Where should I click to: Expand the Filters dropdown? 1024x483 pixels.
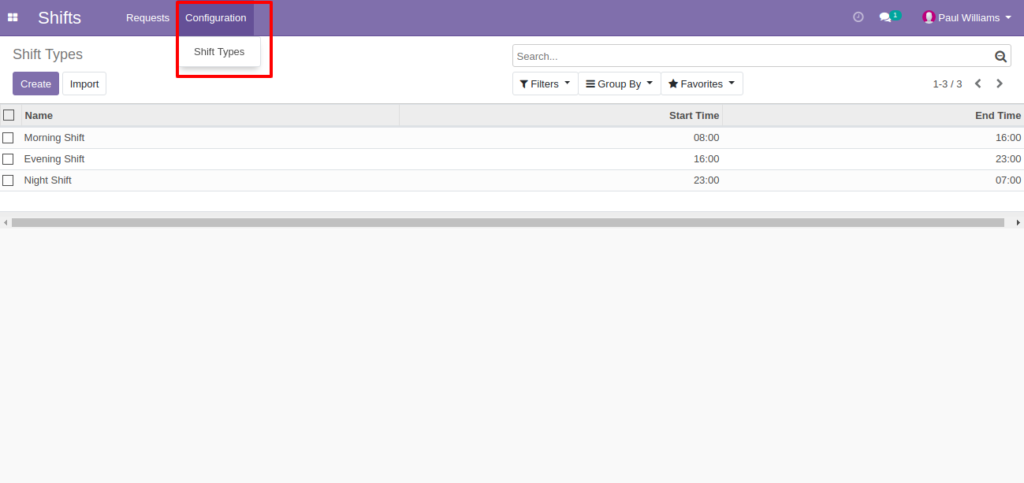tap(545, 84)
